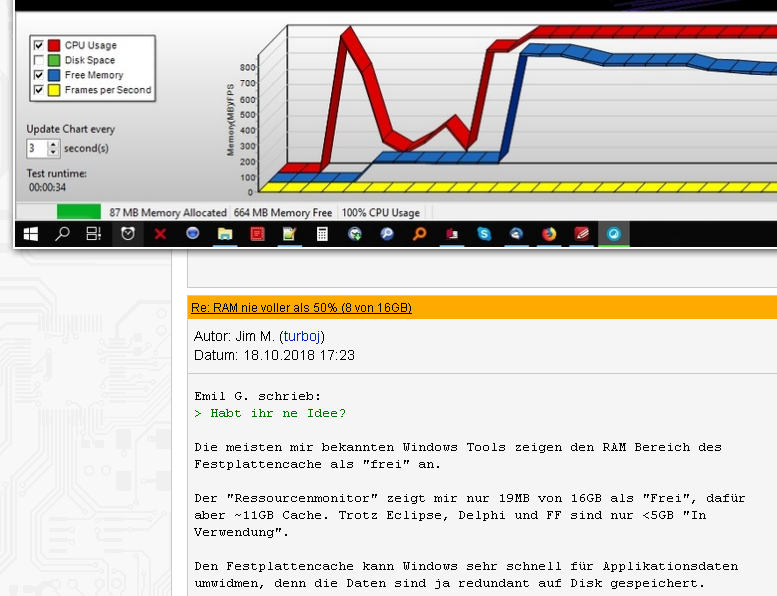Open the red pencil editor taskbar icon
Screen dimensions: 777x596
tap(581, 234)
